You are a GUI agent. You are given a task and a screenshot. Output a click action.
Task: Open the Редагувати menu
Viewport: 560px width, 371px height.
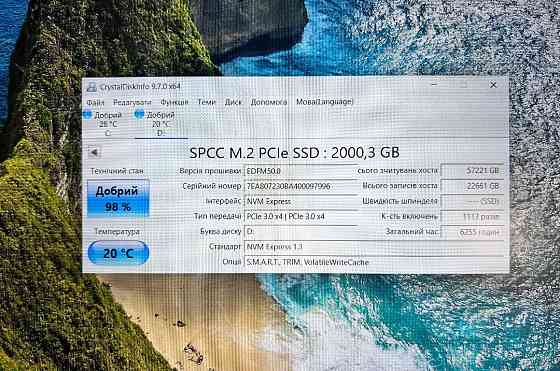point(132,102)
